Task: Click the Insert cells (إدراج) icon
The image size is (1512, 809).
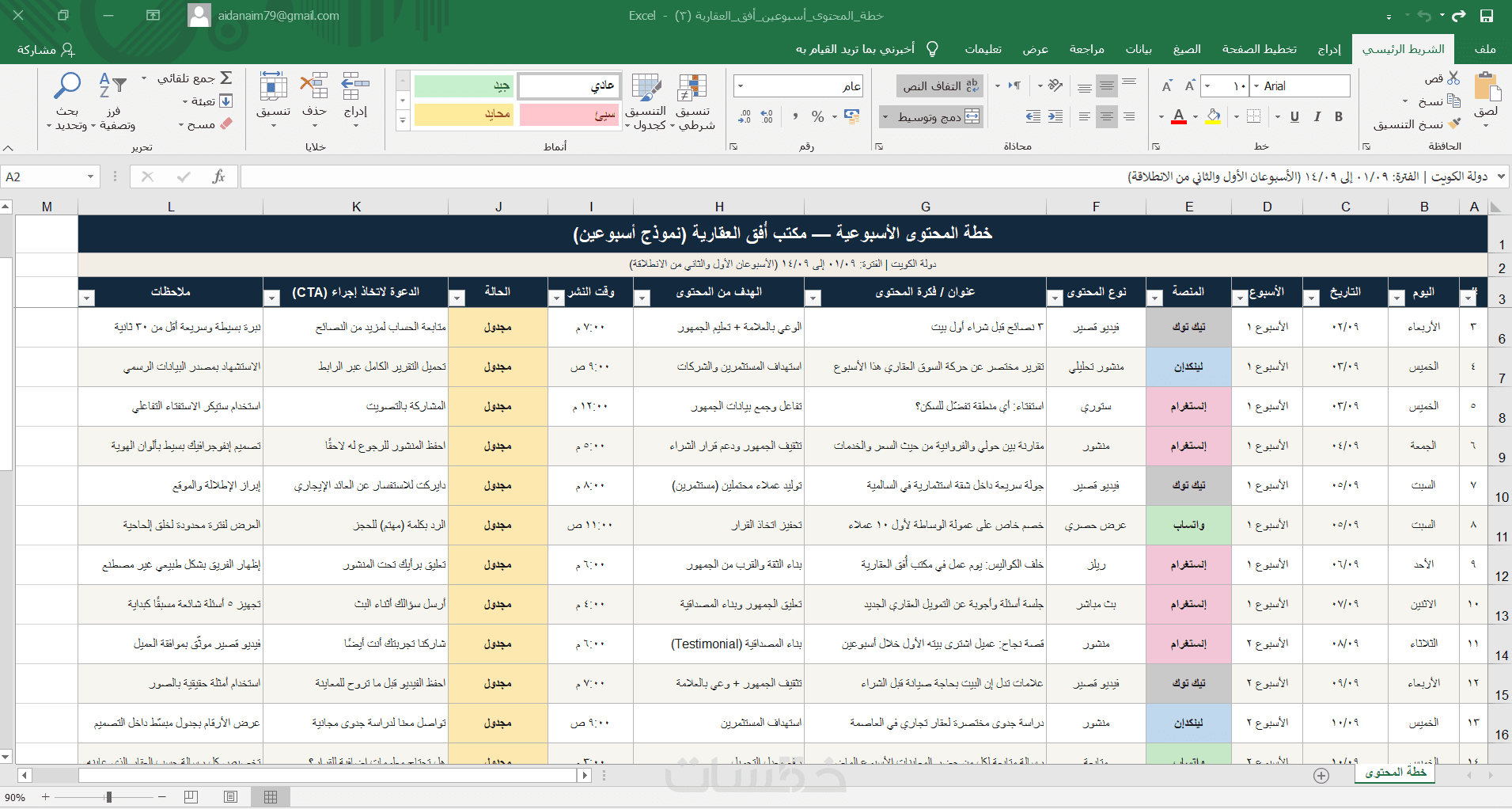Action: coord(355,87)
